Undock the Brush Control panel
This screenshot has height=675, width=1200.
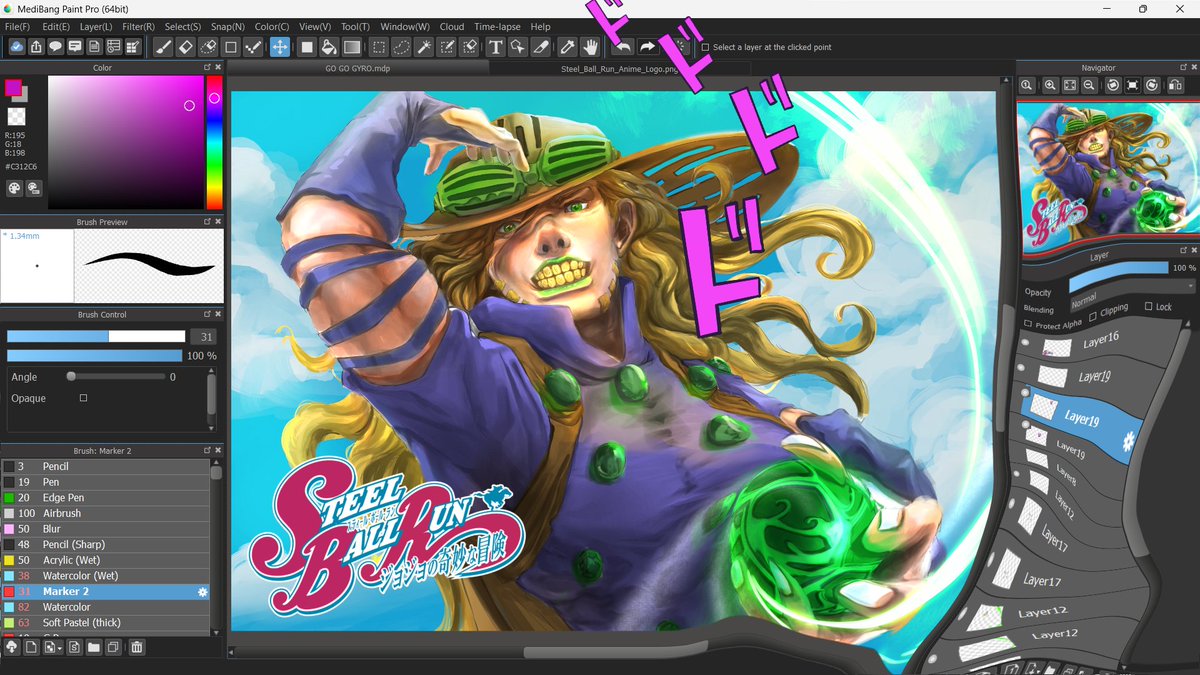207,315
